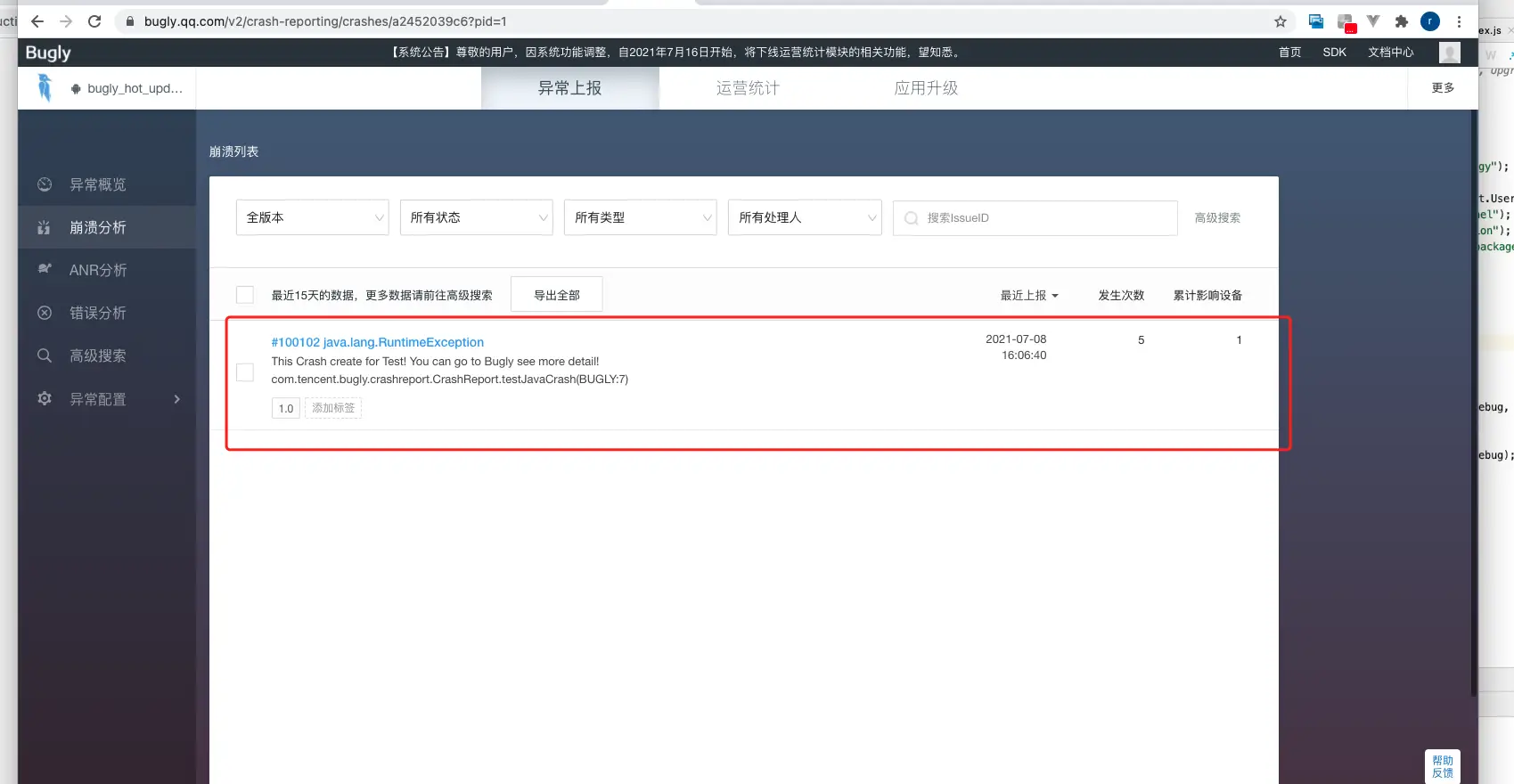The image size is (1514, 784).
Task: Switch to the 应用升级 tab
Action: point(926,88)
